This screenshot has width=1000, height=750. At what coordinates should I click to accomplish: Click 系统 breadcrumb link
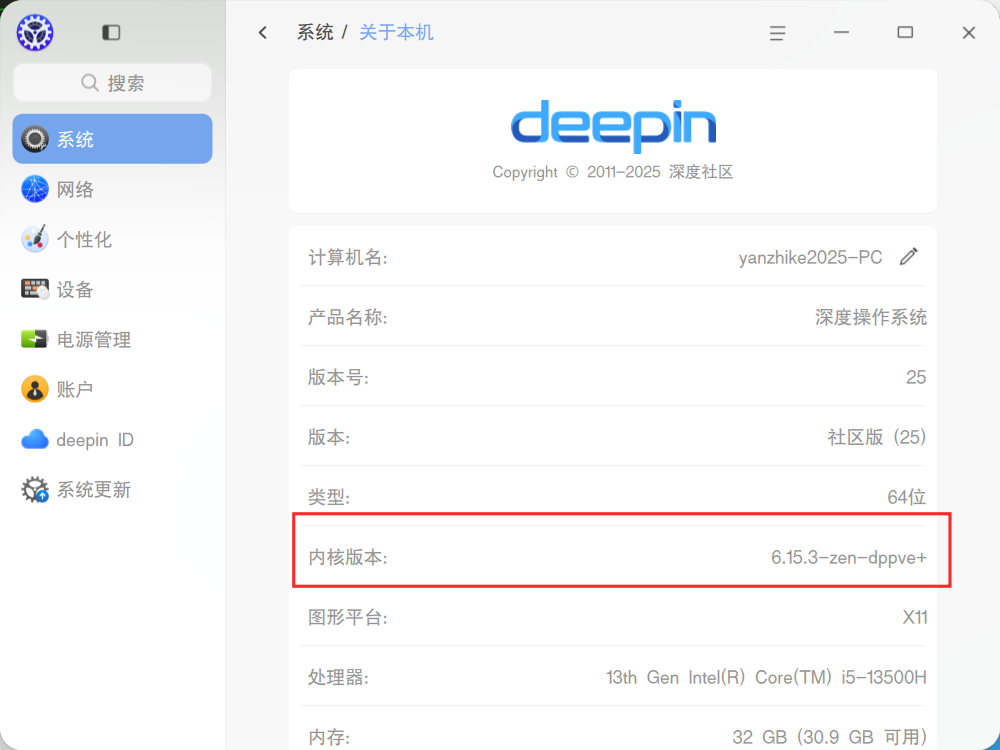(315, 33)
